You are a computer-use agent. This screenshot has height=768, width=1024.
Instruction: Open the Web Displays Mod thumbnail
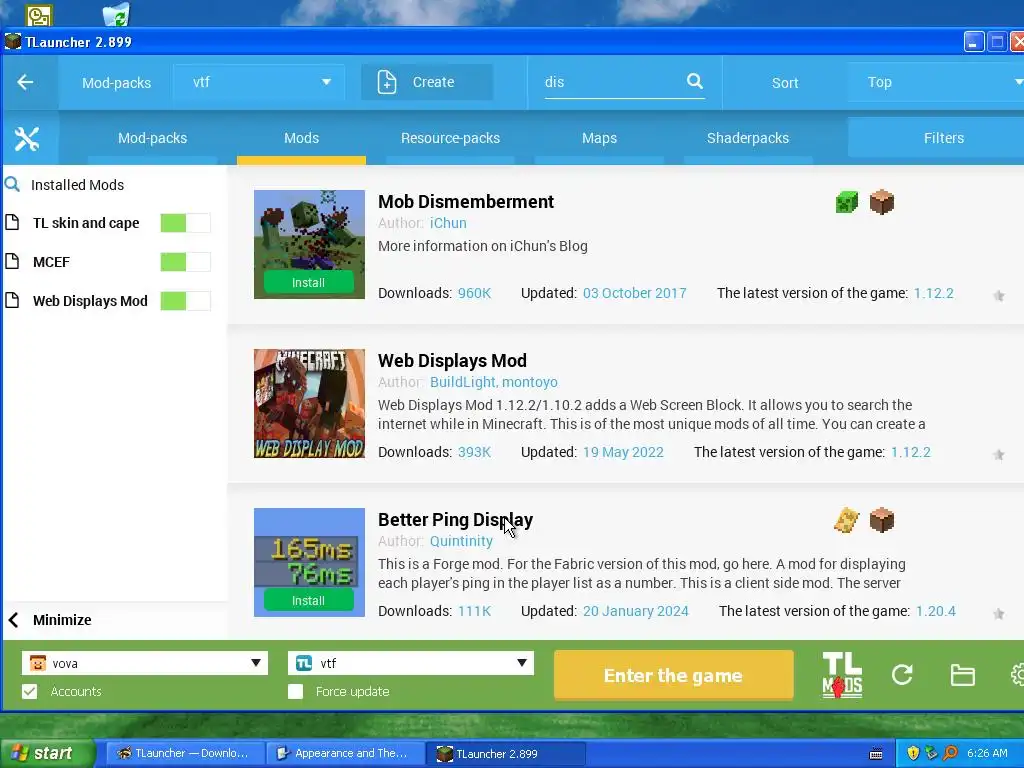coord(309,404)
